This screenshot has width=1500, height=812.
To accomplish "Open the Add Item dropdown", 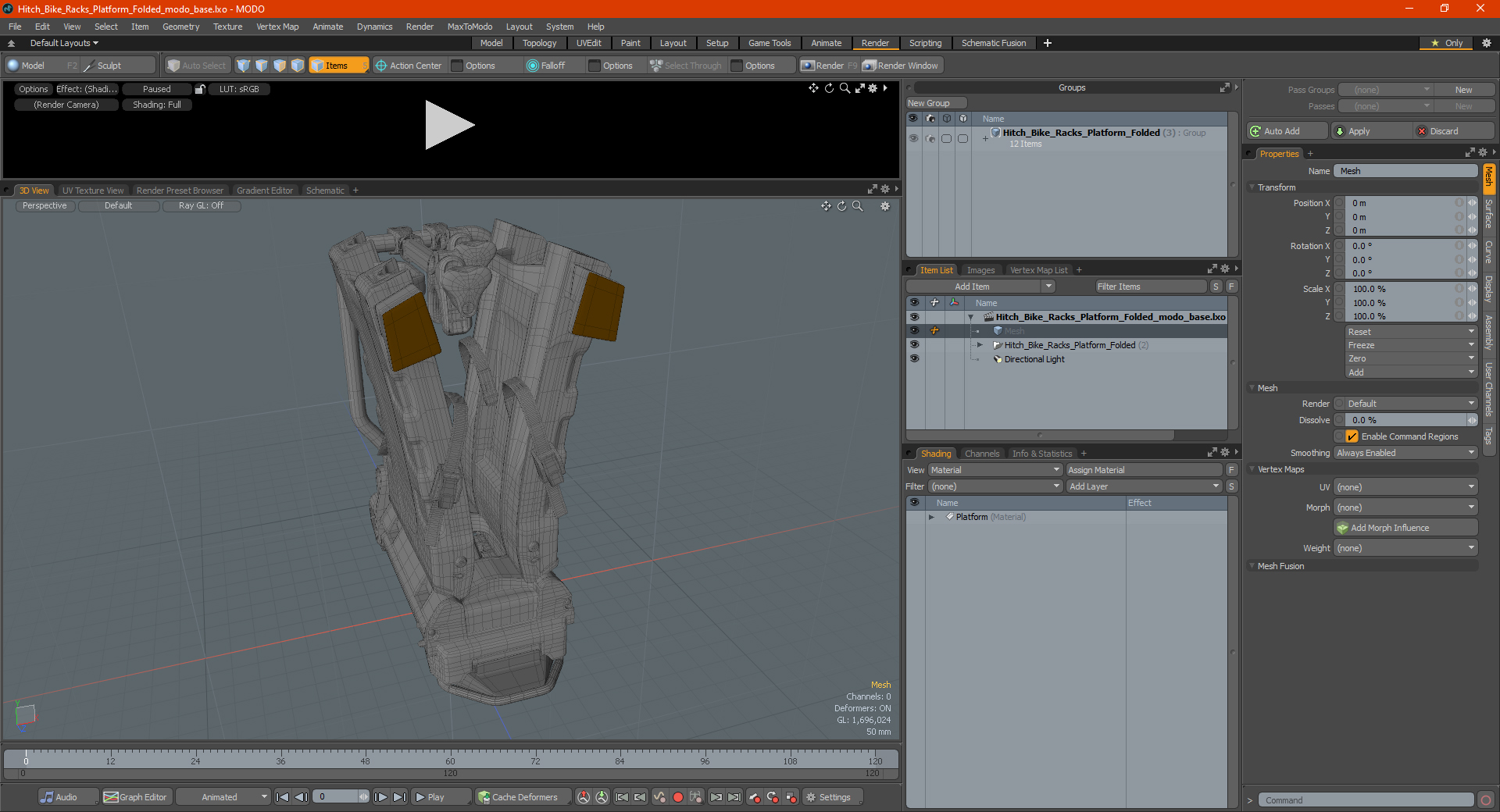I will pyautogui.click(x=982, y=287).
